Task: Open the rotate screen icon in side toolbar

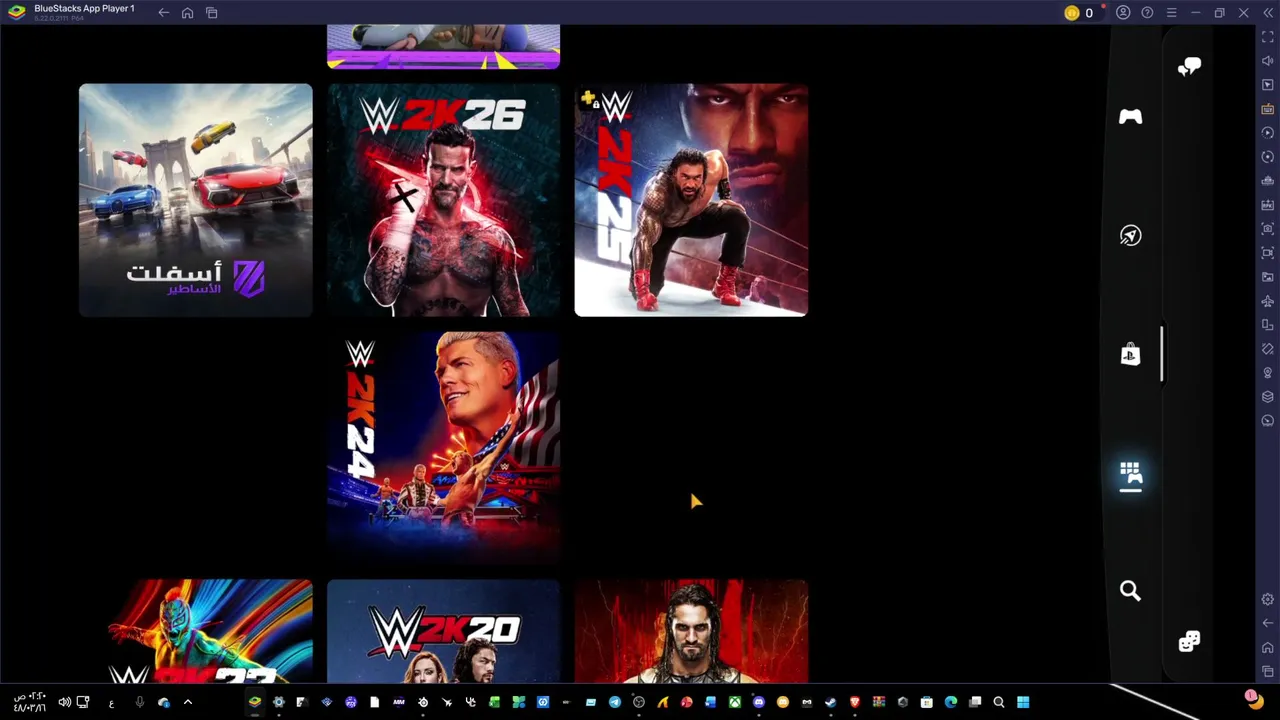Action: (x=1268, y=325)
